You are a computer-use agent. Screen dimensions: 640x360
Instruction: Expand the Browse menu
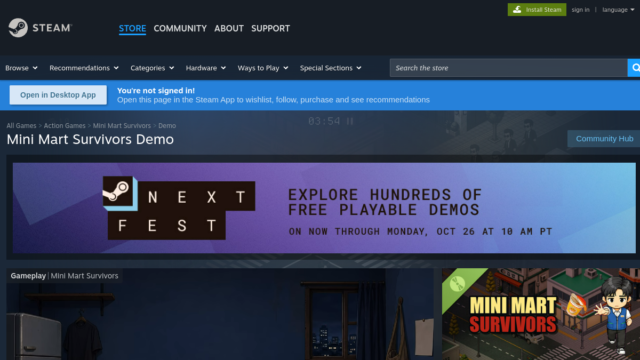pos(21,68)
